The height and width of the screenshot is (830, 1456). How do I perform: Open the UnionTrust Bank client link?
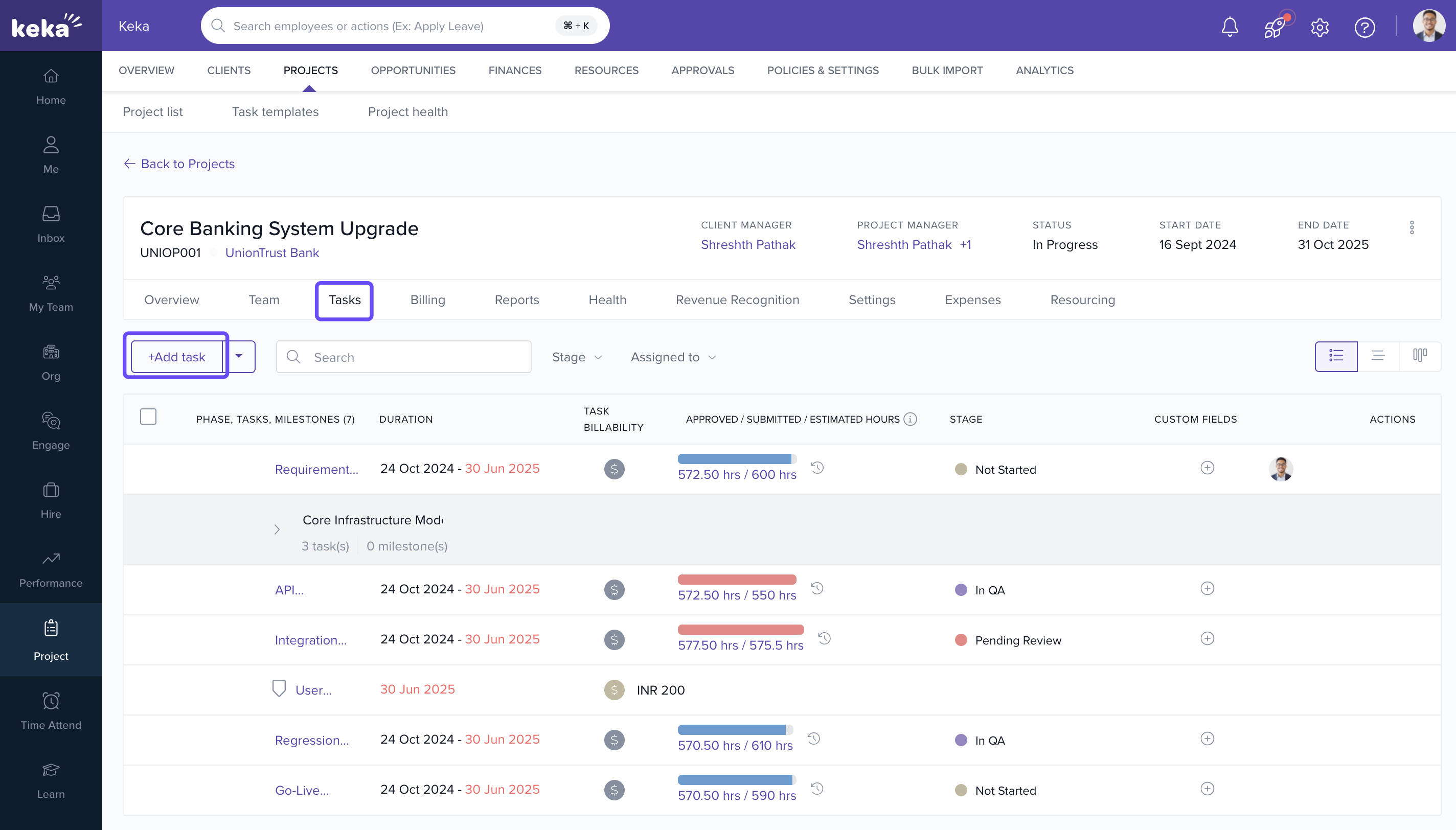[272, 252]
